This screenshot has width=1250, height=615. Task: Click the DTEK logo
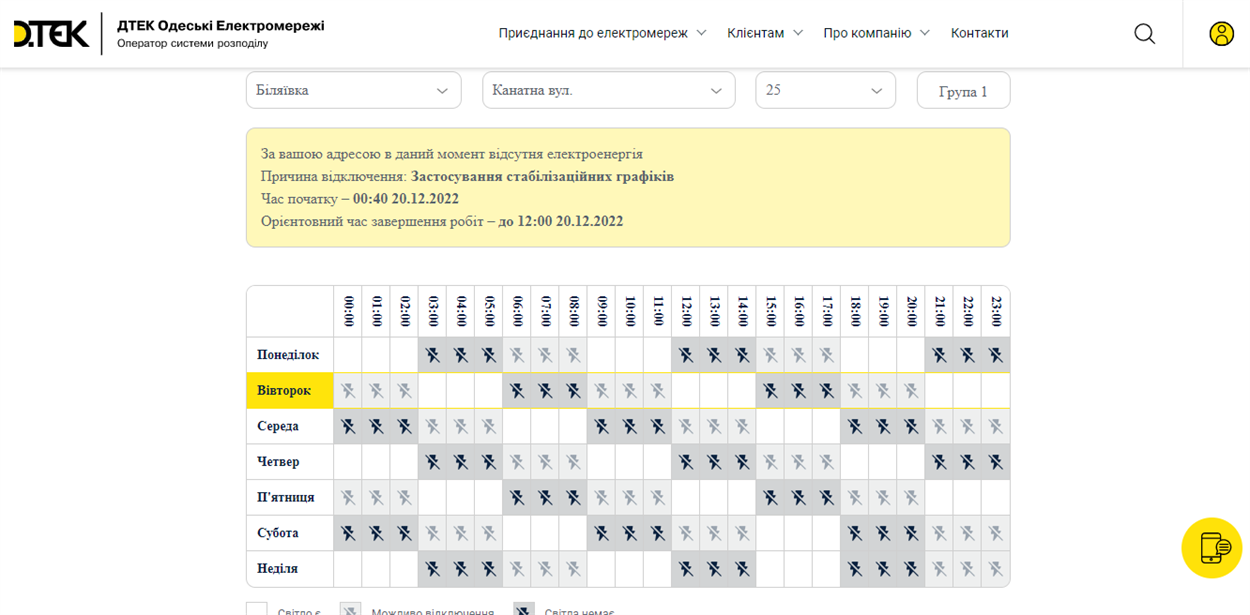point(50,34)
